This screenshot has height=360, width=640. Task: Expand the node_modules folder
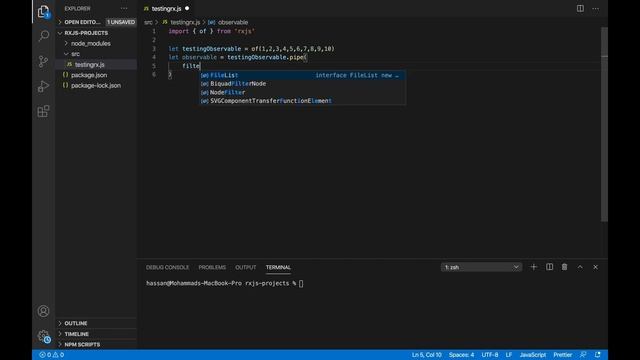tap(90, 43)
